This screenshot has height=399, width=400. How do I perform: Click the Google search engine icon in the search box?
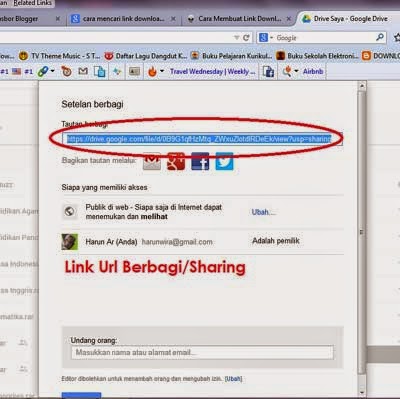[x=263, y=37]
